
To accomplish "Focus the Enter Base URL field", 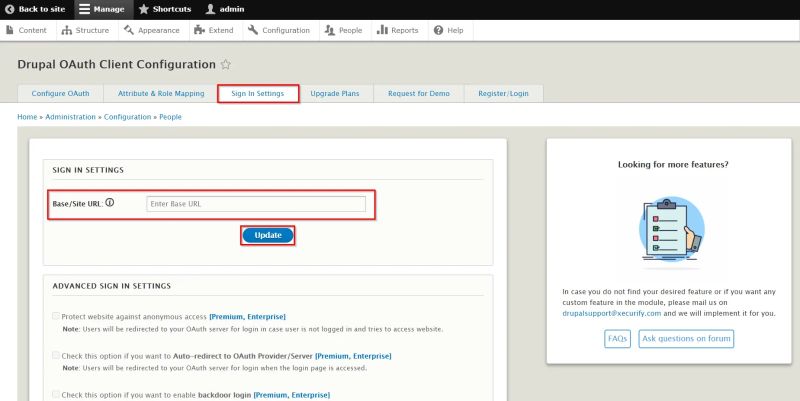I will click(x=256, y=204).
